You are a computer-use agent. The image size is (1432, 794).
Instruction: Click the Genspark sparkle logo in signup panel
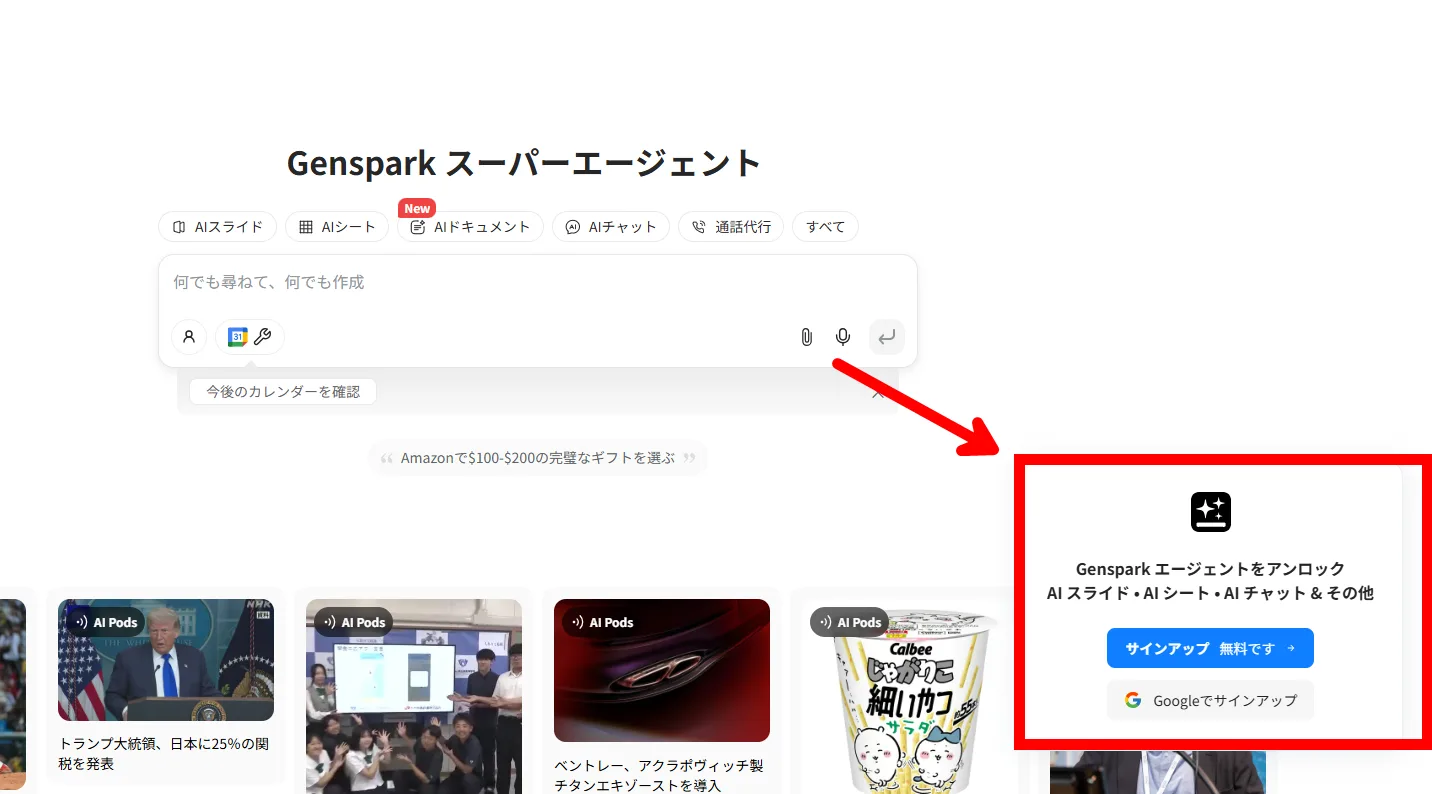coord(1210,512)
